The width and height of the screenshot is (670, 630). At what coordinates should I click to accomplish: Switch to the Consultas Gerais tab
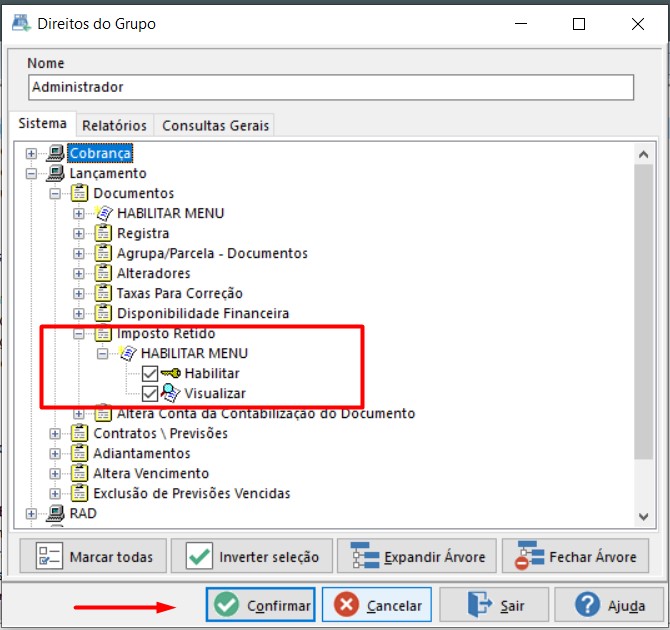click(x=215, y=126)
